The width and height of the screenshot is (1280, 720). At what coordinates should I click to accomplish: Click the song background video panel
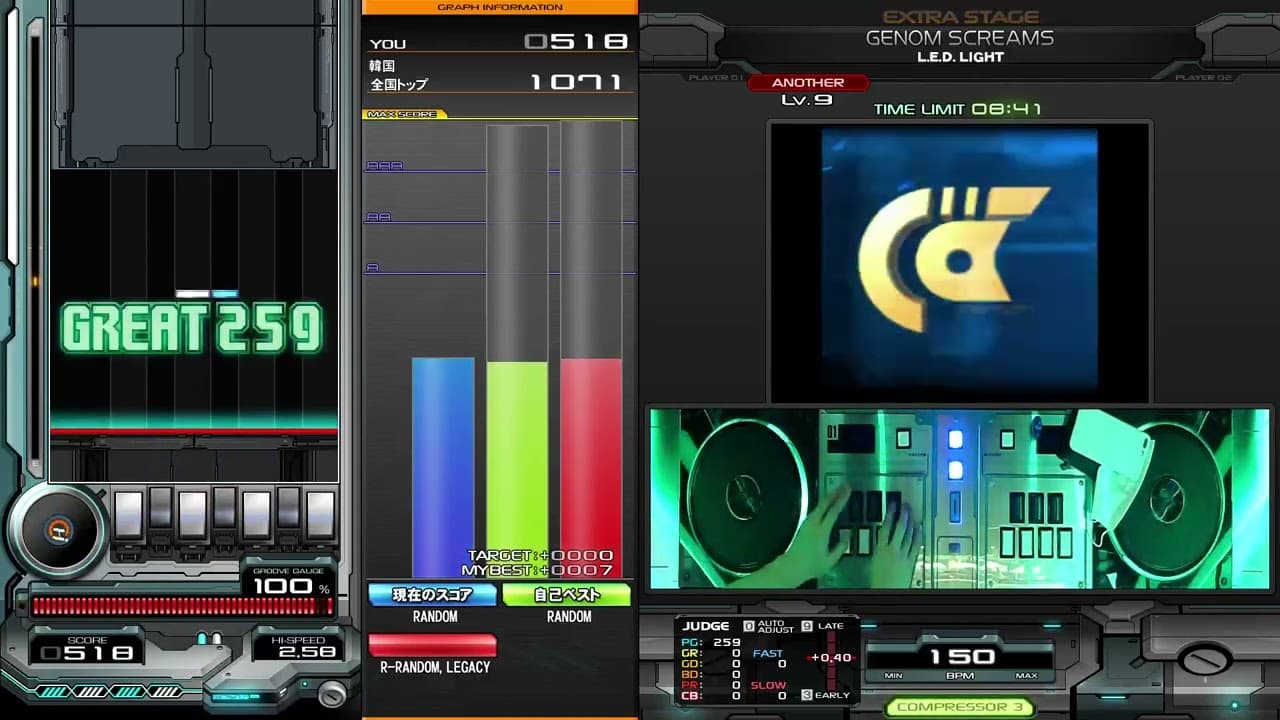(960, 262)
